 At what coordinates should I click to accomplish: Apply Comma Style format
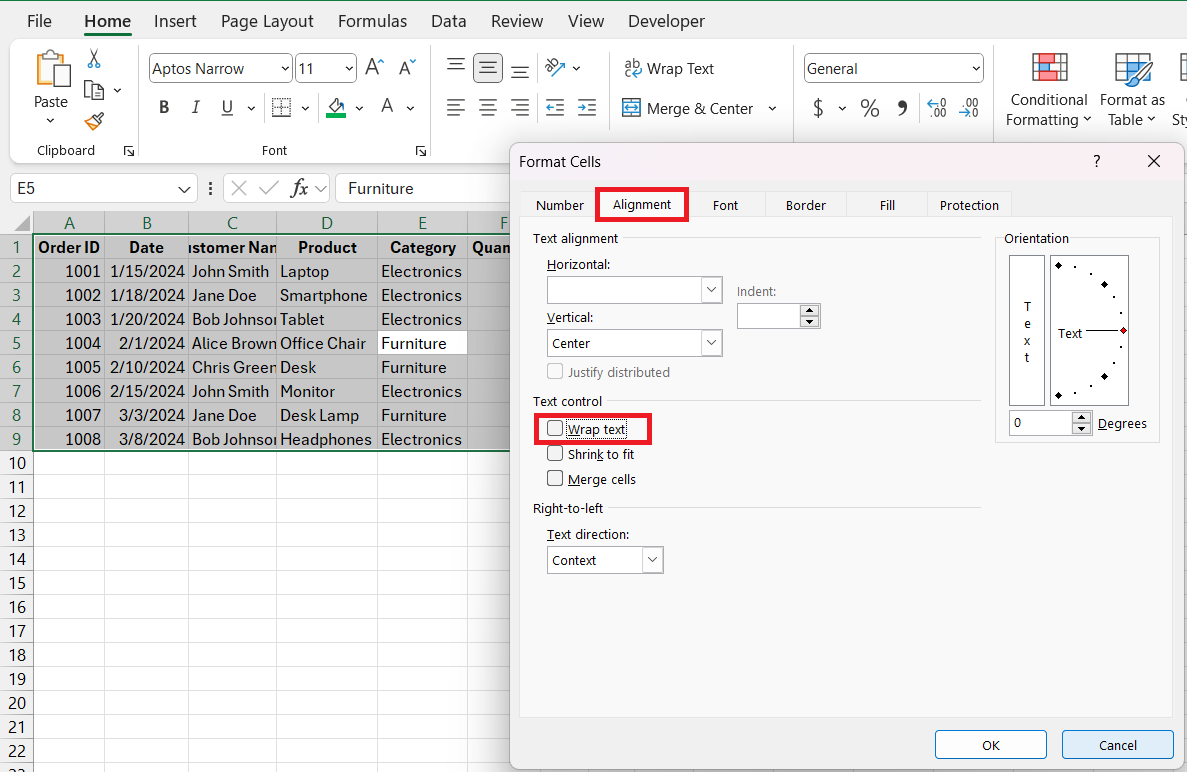902,108
